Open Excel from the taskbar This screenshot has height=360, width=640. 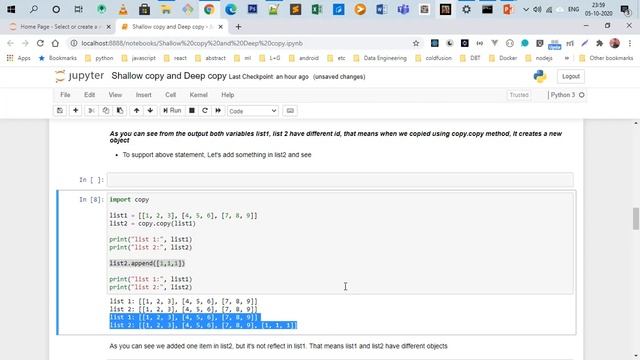coord(317,9)
